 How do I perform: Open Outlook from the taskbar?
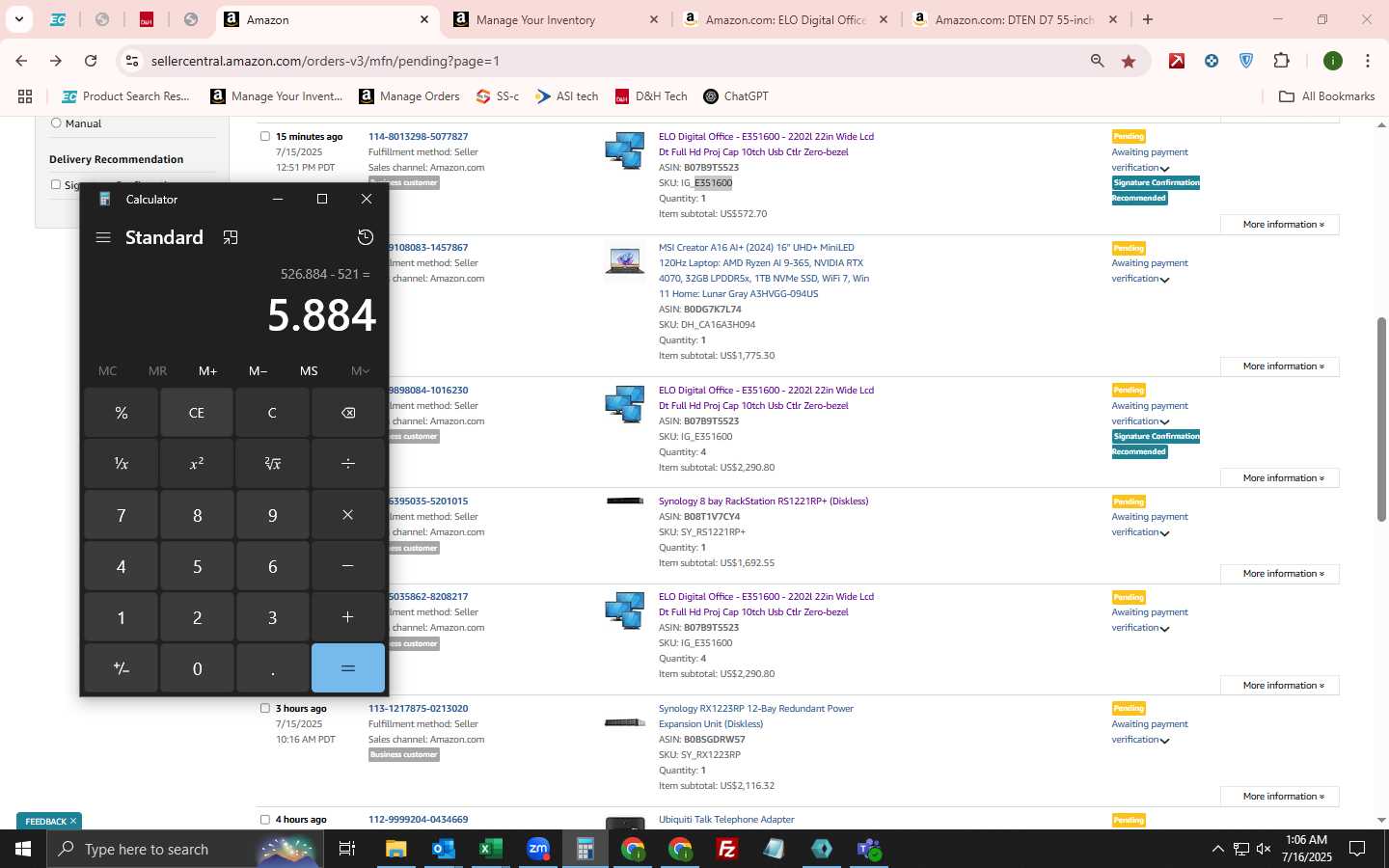(443, 849)
